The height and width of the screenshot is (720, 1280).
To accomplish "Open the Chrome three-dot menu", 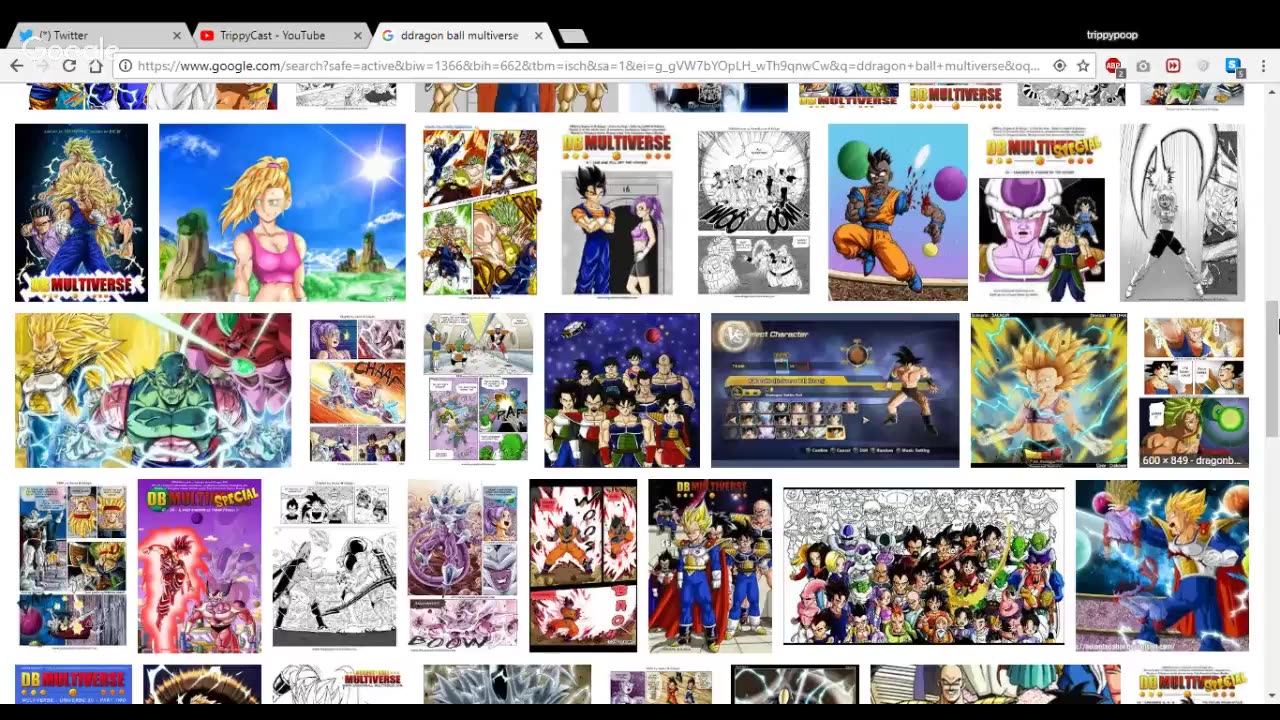I will [1264, 66].
